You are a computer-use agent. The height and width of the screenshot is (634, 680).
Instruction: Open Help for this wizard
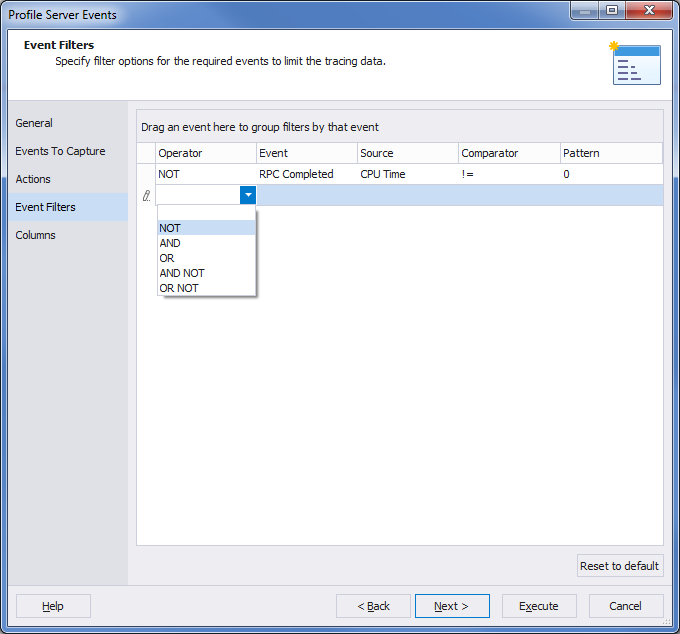(x=53, y=606)
